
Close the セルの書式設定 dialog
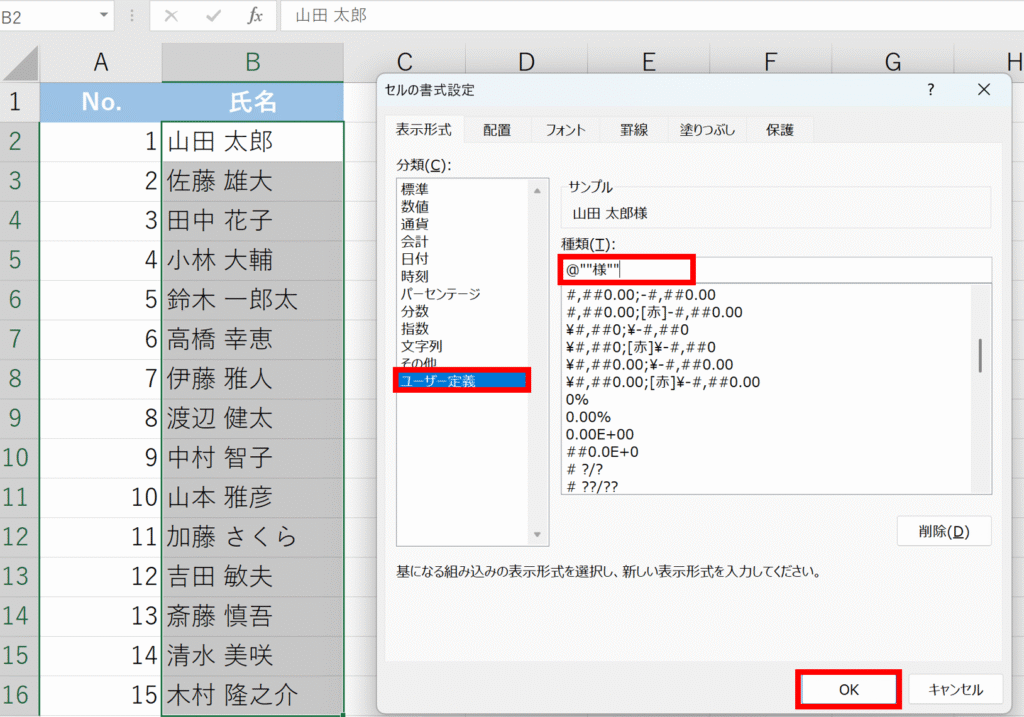(x=984, y=90)
